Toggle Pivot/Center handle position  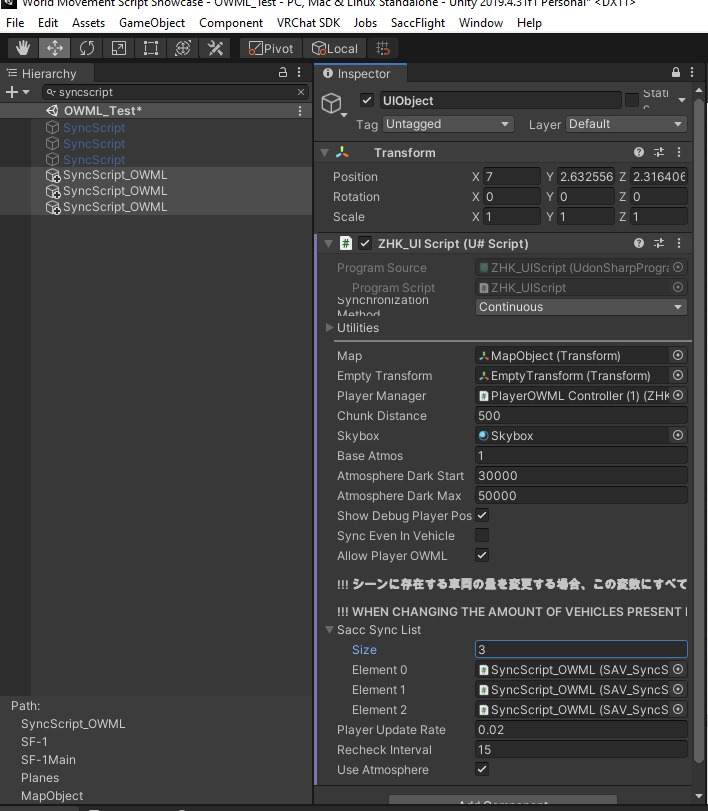click(271, 49)
